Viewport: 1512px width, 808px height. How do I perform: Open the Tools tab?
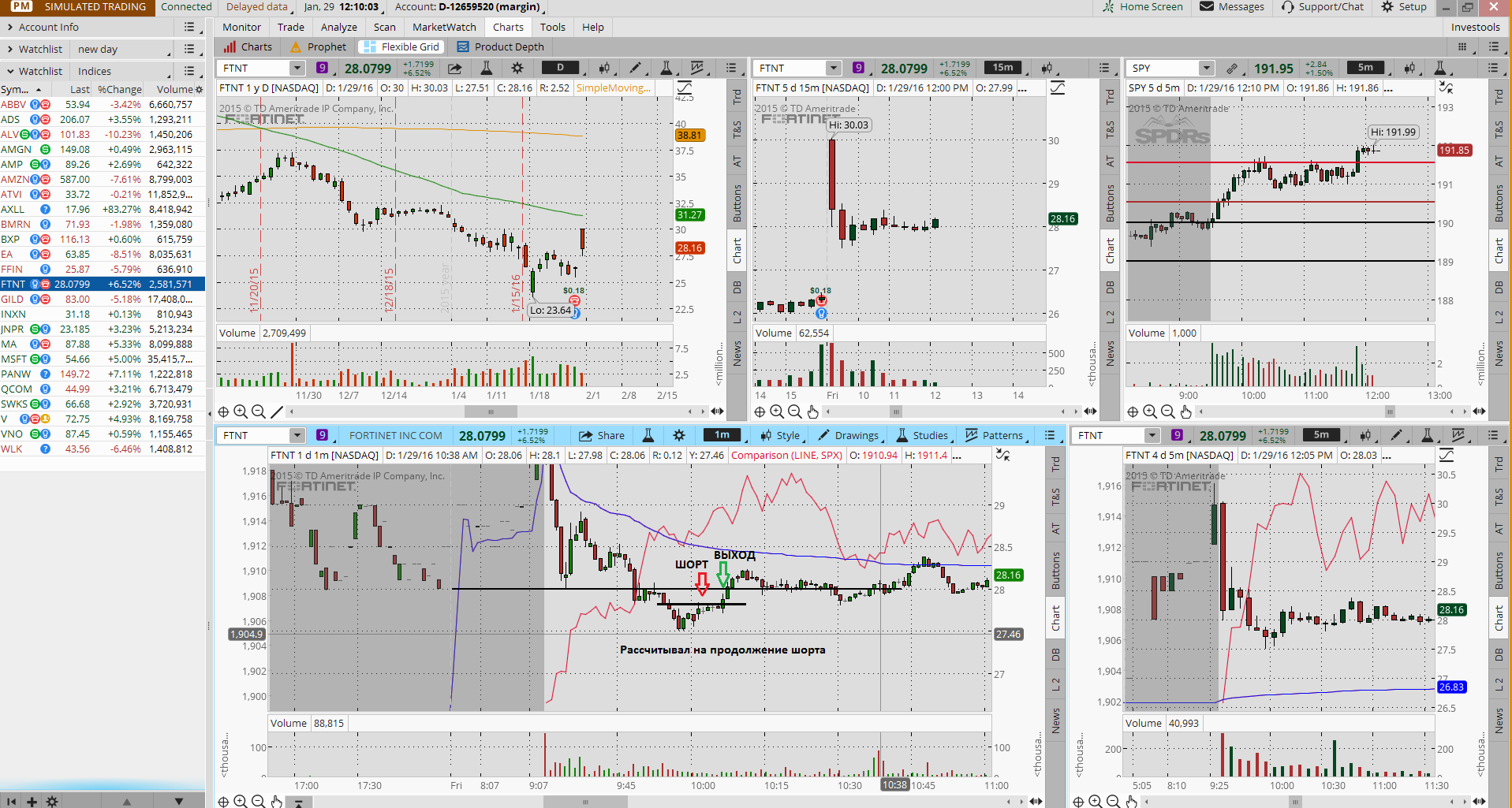[553, 27]
